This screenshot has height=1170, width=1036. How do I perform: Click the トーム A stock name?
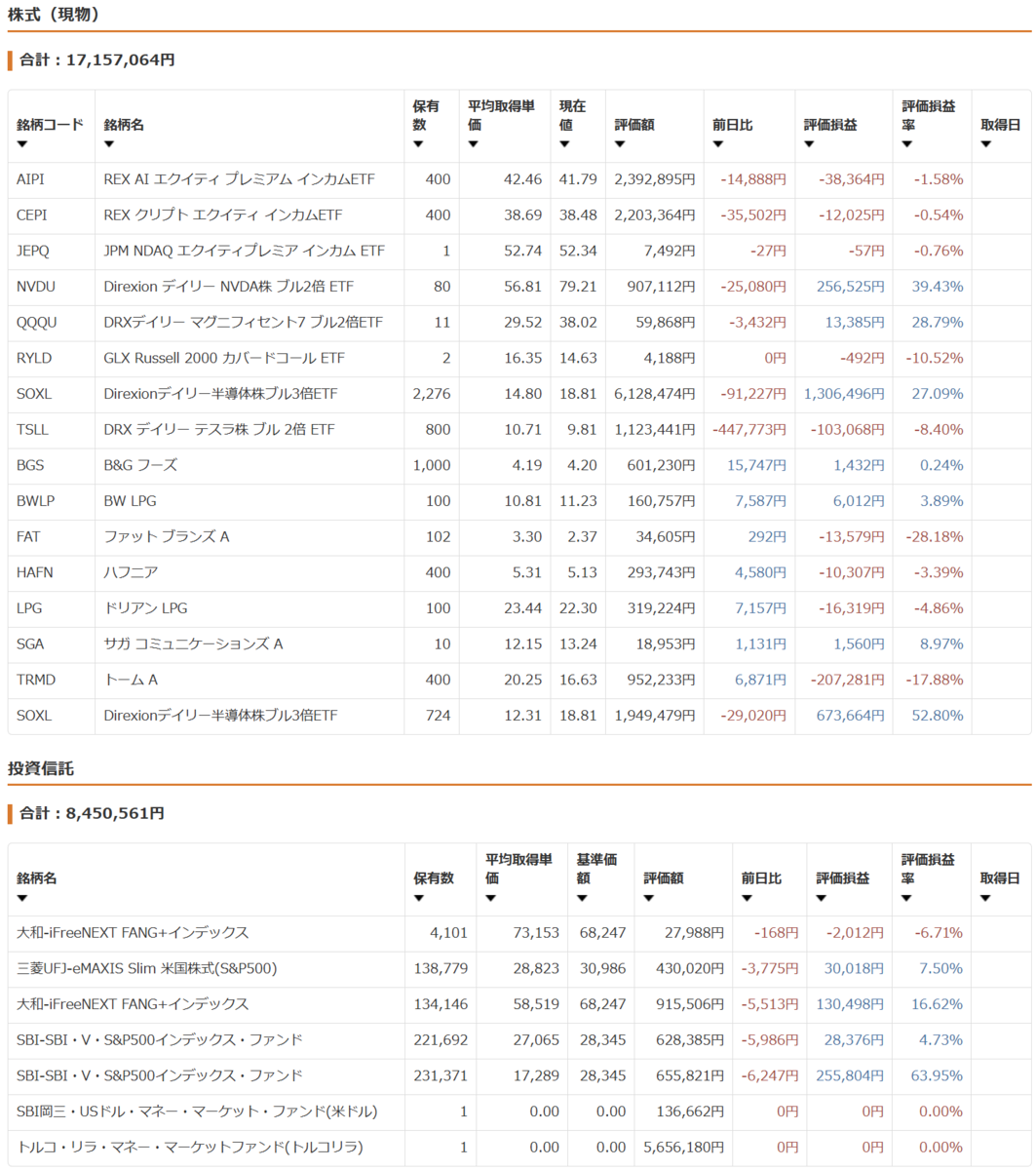(x=131, y=680)
